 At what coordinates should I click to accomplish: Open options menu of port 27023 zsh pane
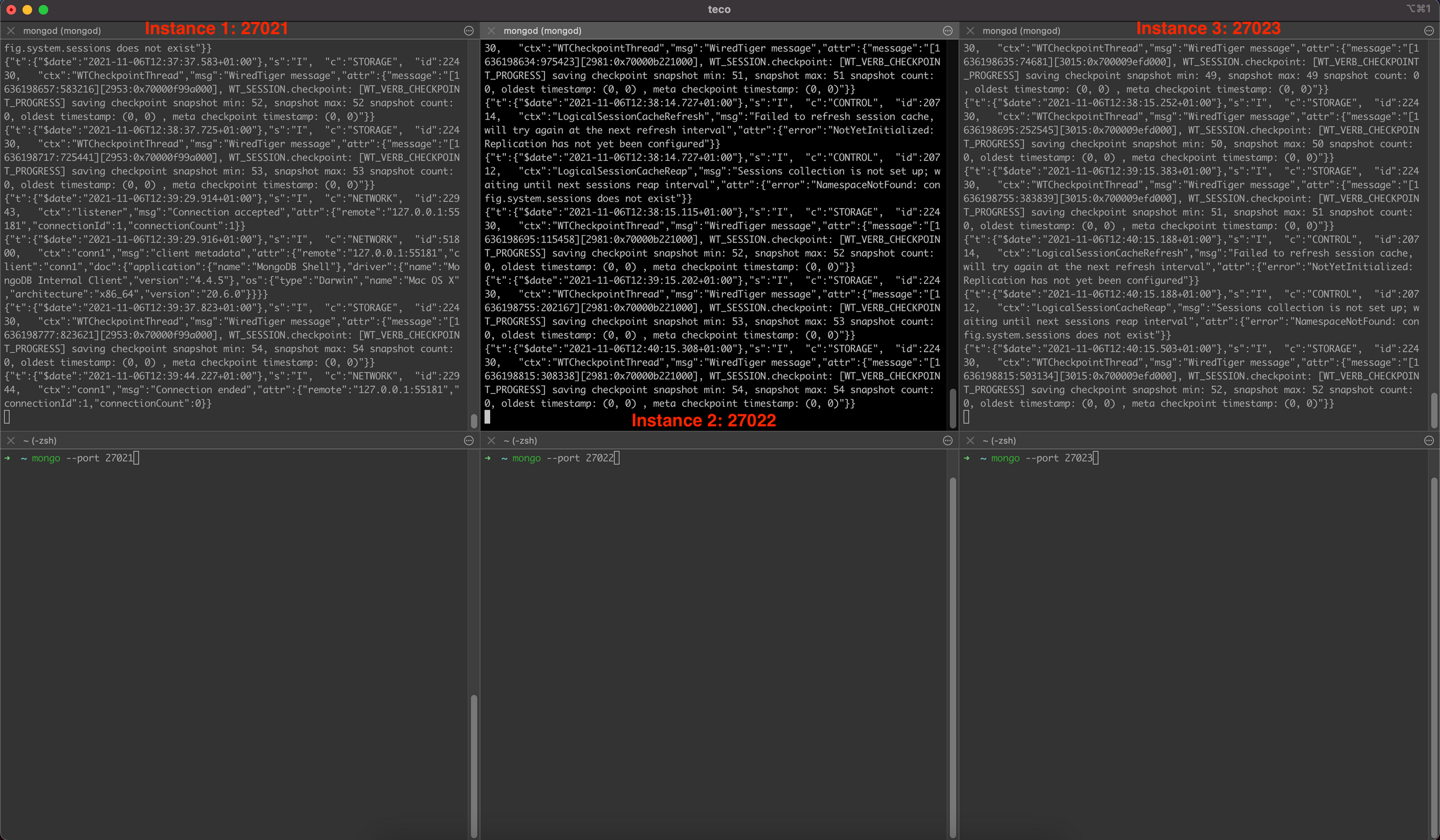coord(1429,440)
